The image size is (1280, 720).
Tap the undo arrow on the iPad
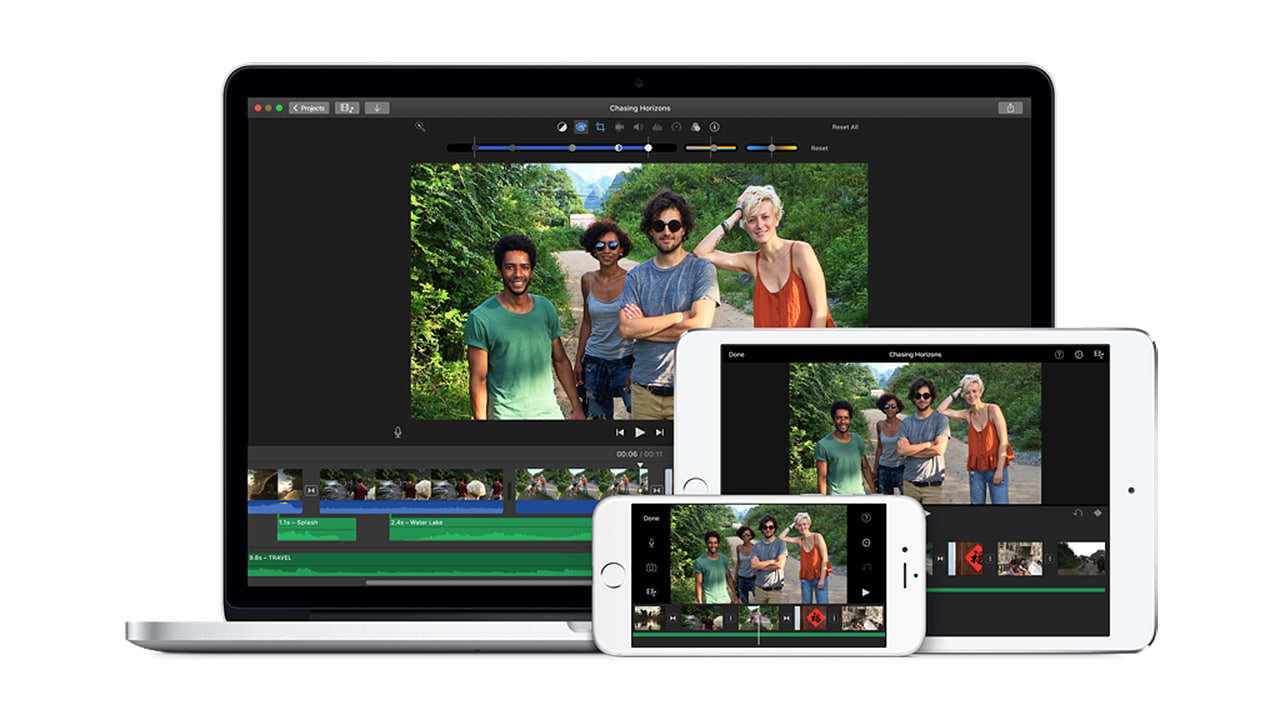tap(1078, 513)
